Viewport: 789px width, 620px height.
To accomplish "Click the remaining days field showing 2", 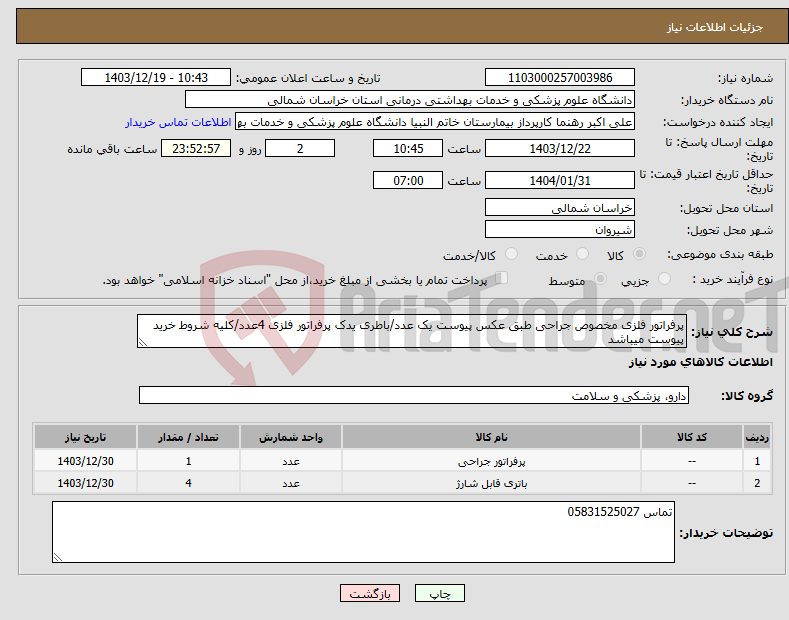I will pyautogui.click(x=300, y=148).
